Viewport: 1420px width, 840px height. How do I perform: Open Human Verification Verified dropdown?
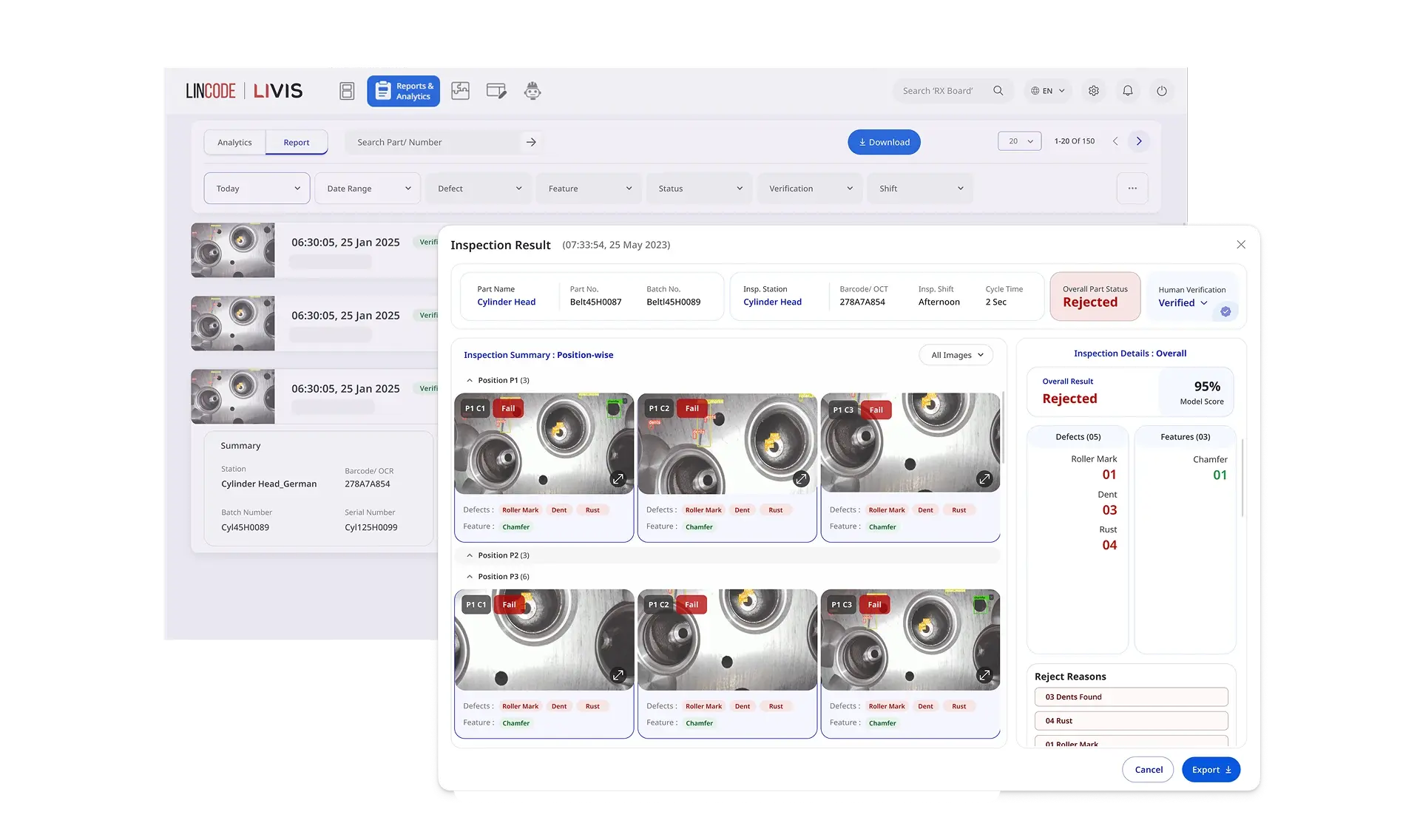(1183, 303)
